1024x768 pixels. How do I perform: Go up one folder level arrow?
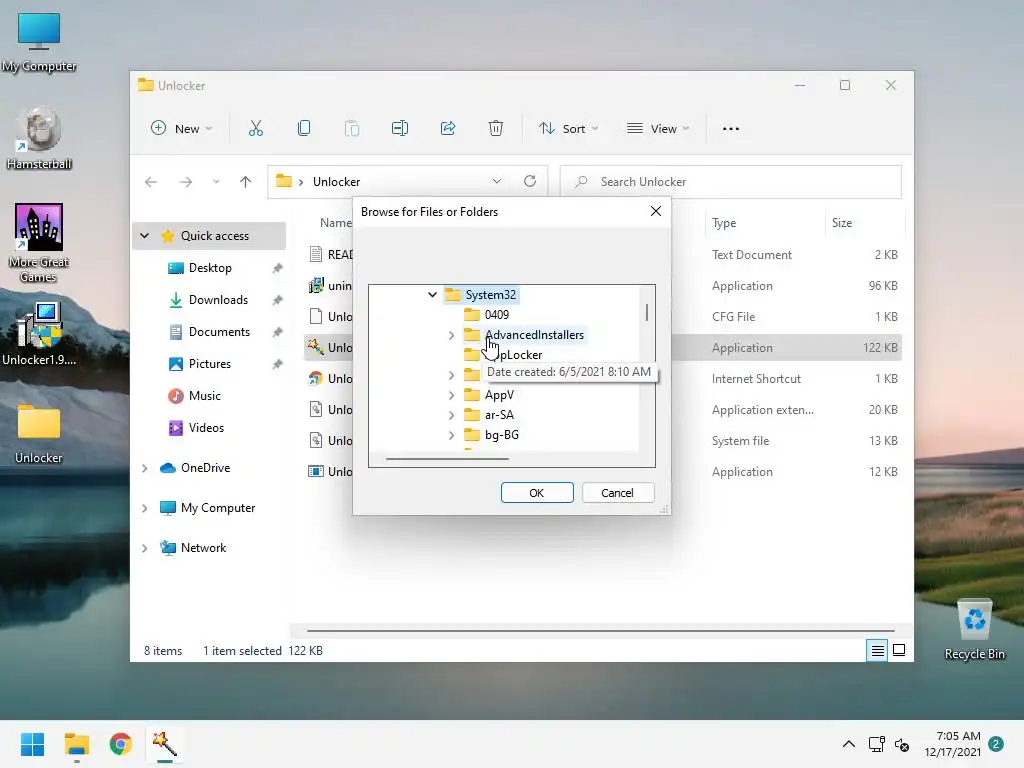coord(246,182)
